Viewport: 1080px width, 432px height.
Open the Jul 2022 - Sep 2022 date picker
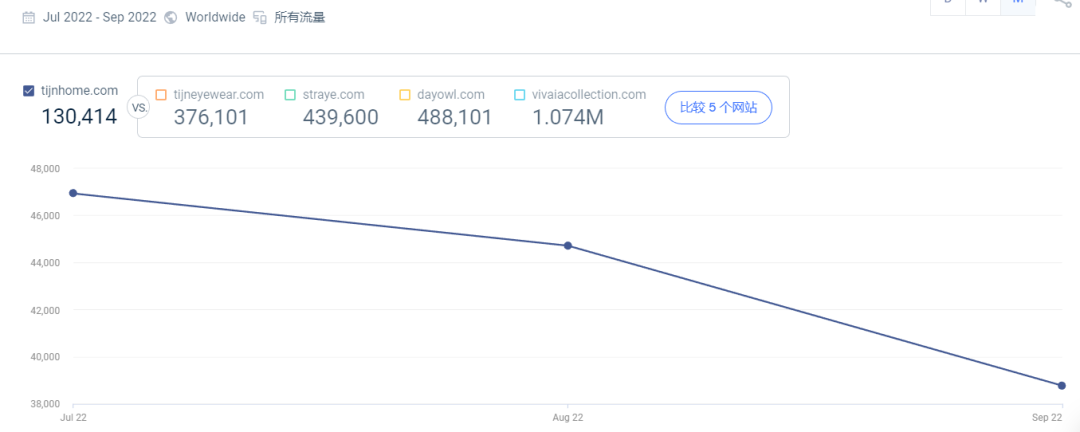click(99, 17)
